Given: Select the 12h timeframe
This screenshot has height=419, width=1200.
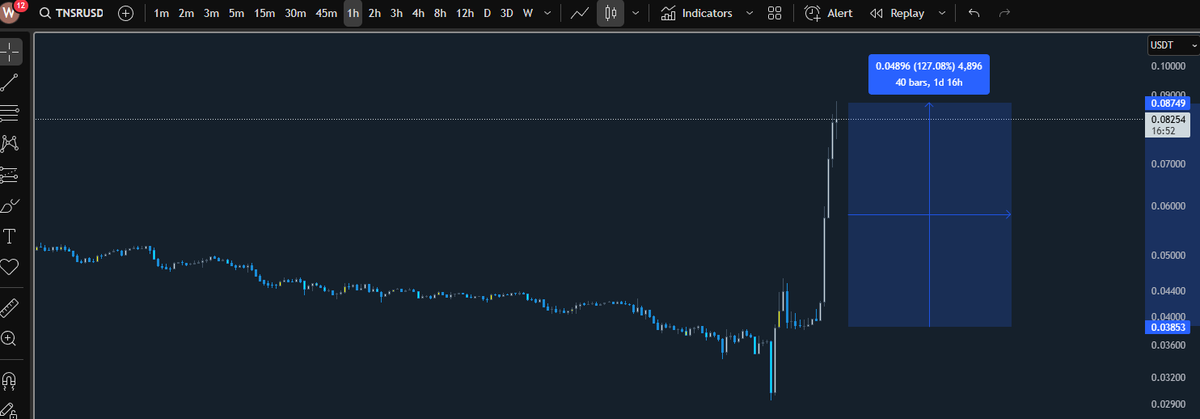Looking at the screenshot, I should 465,14.
